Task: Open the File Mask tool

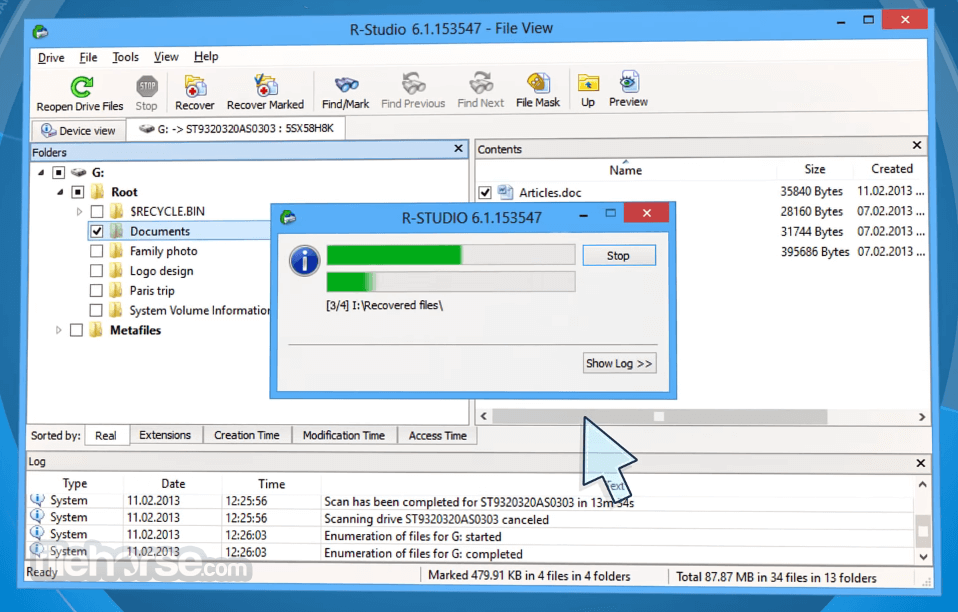Action: 538,83
